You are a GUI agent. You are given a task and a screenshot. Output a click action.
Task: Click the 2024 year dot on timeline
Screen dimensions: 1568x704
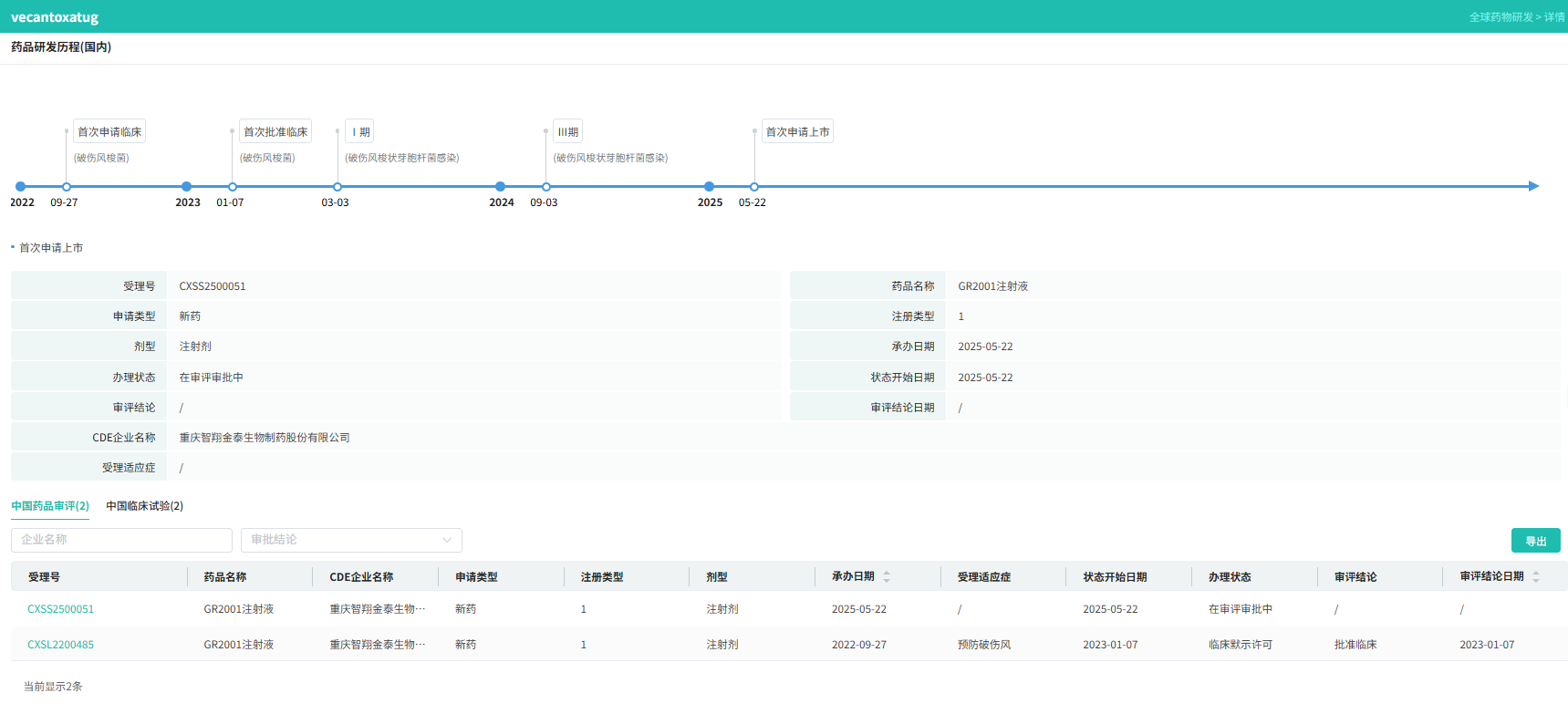click(500, 187)
